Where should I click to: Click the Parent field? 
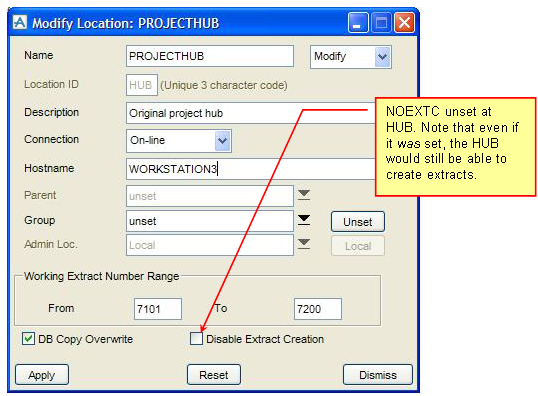pos(210,196)
